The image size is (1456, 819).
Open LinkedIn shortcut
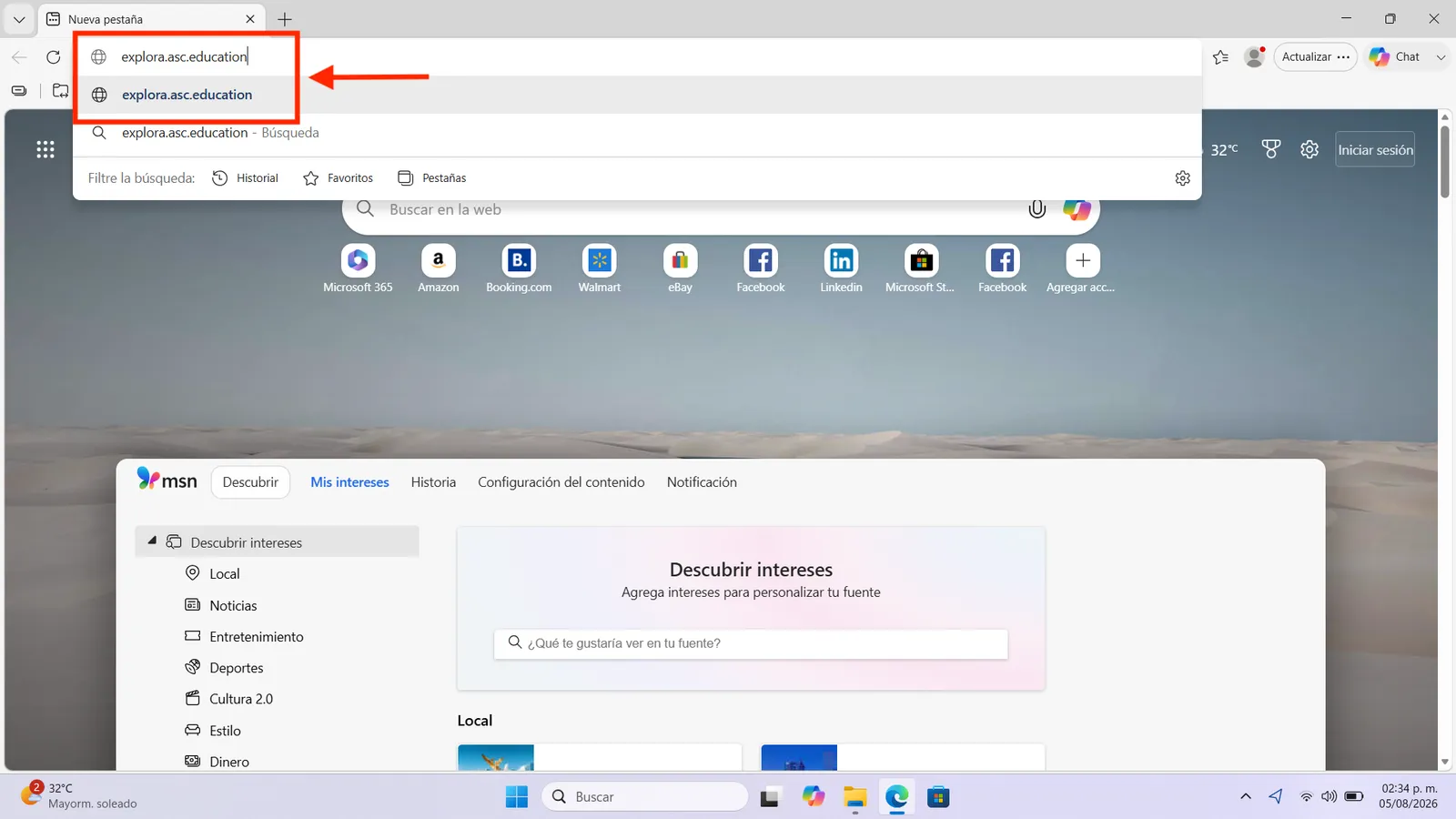841,268
